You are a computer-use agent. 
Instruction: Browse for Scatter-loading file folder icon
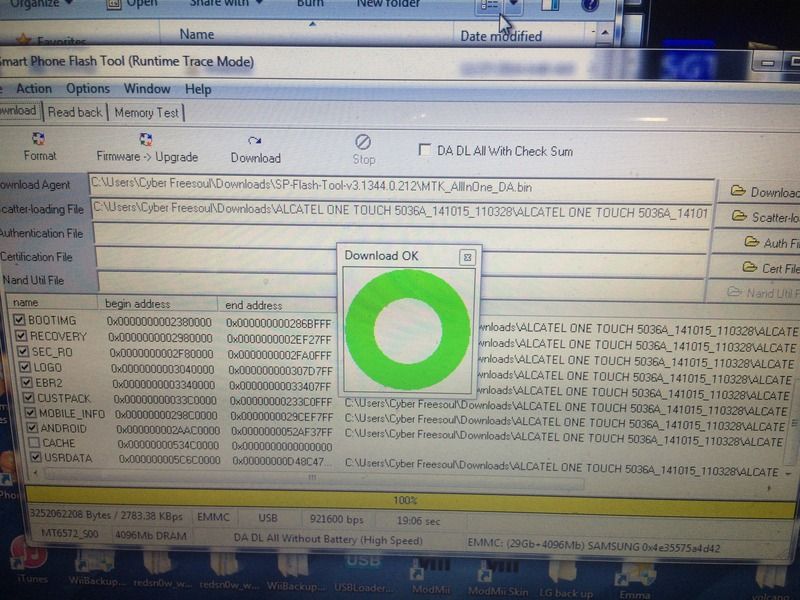coord(740,216)
